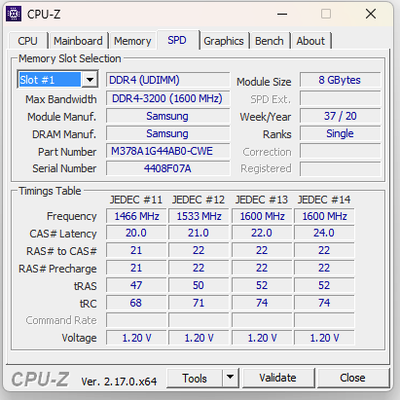Viewport: 400px width, 400px height.
Task: Click the empty SPD Ext. field
Action: tap(340, 99)
